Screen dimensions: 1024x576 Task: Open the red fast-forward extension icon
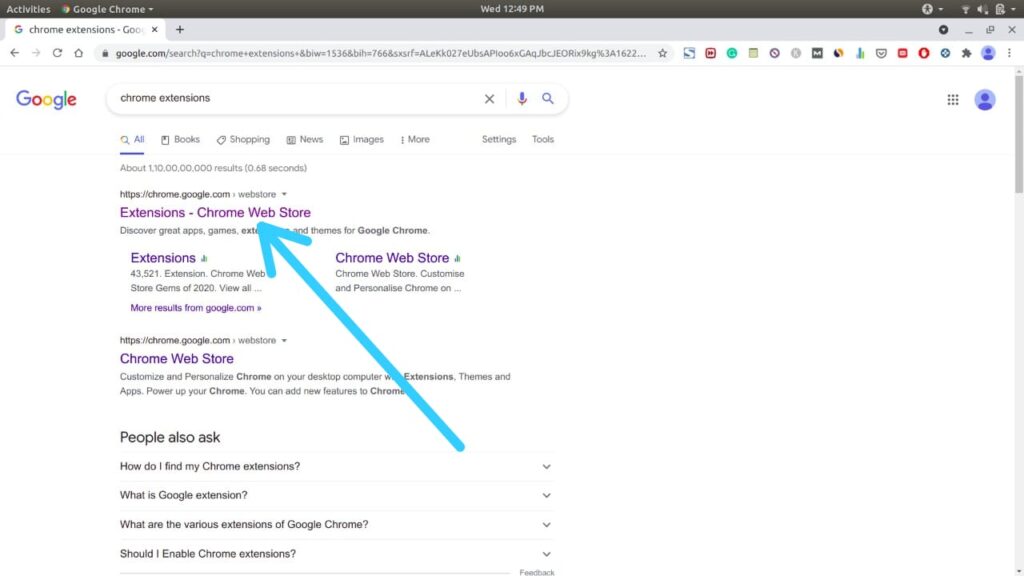point(711,54)
